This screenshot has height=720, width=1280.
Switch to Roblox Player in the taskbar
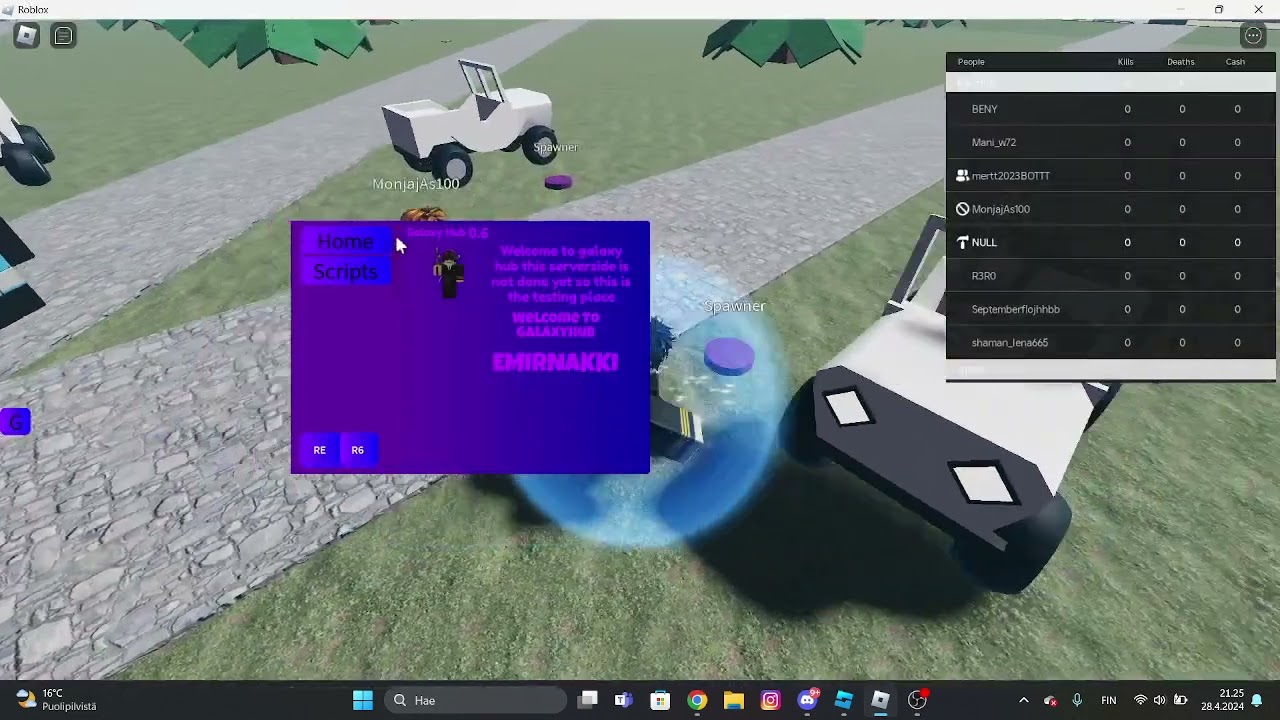click(880, 700)
